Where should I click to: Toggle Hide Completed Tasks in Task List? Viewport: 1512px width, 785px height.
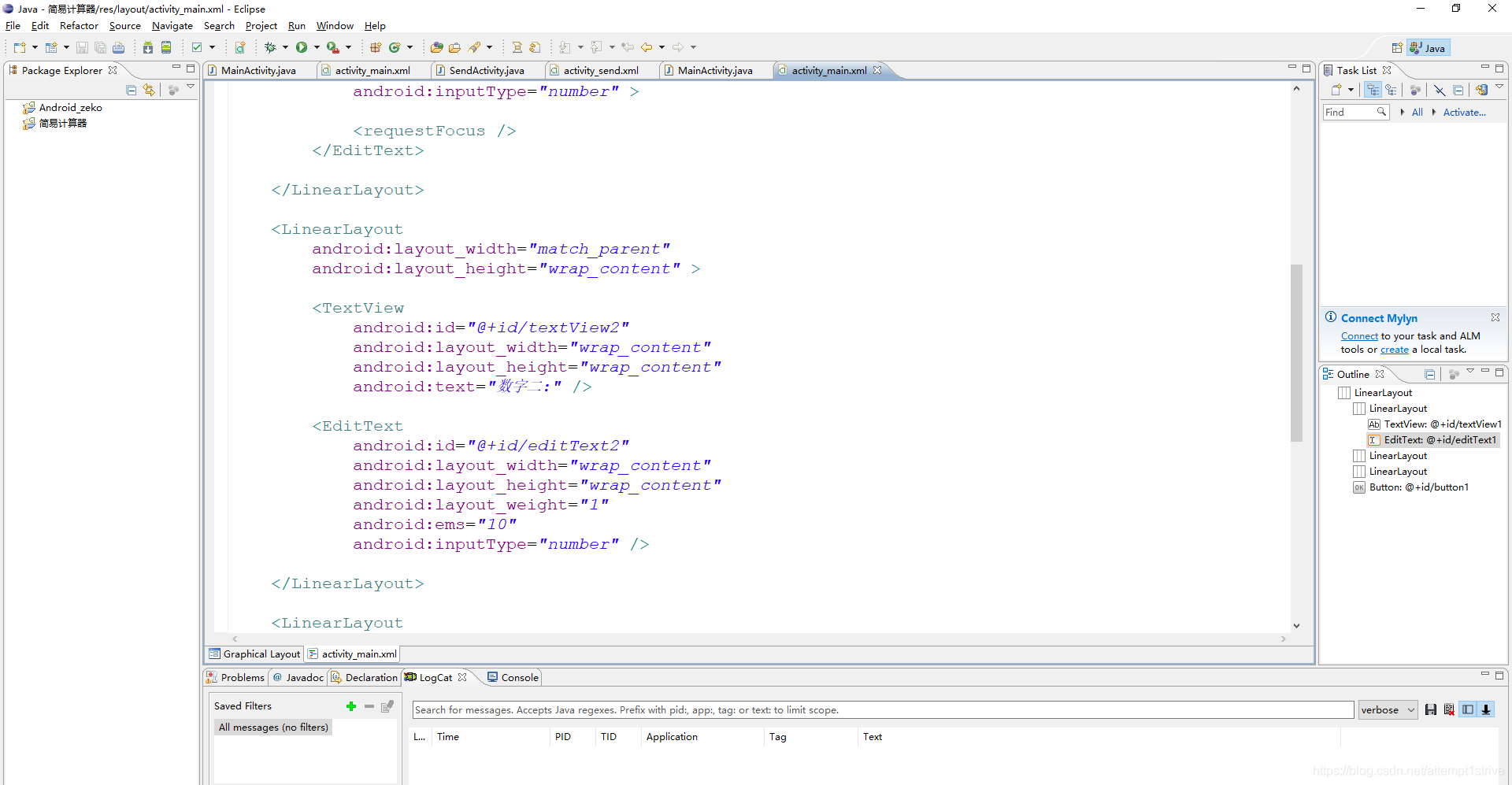tap(1440, 90)
